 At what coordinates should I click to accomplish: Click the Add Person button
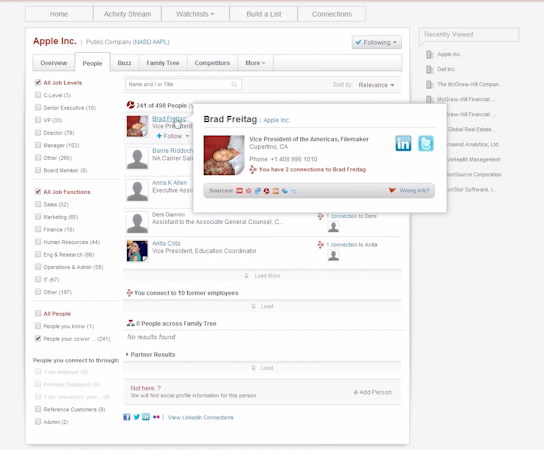(372, 392)
